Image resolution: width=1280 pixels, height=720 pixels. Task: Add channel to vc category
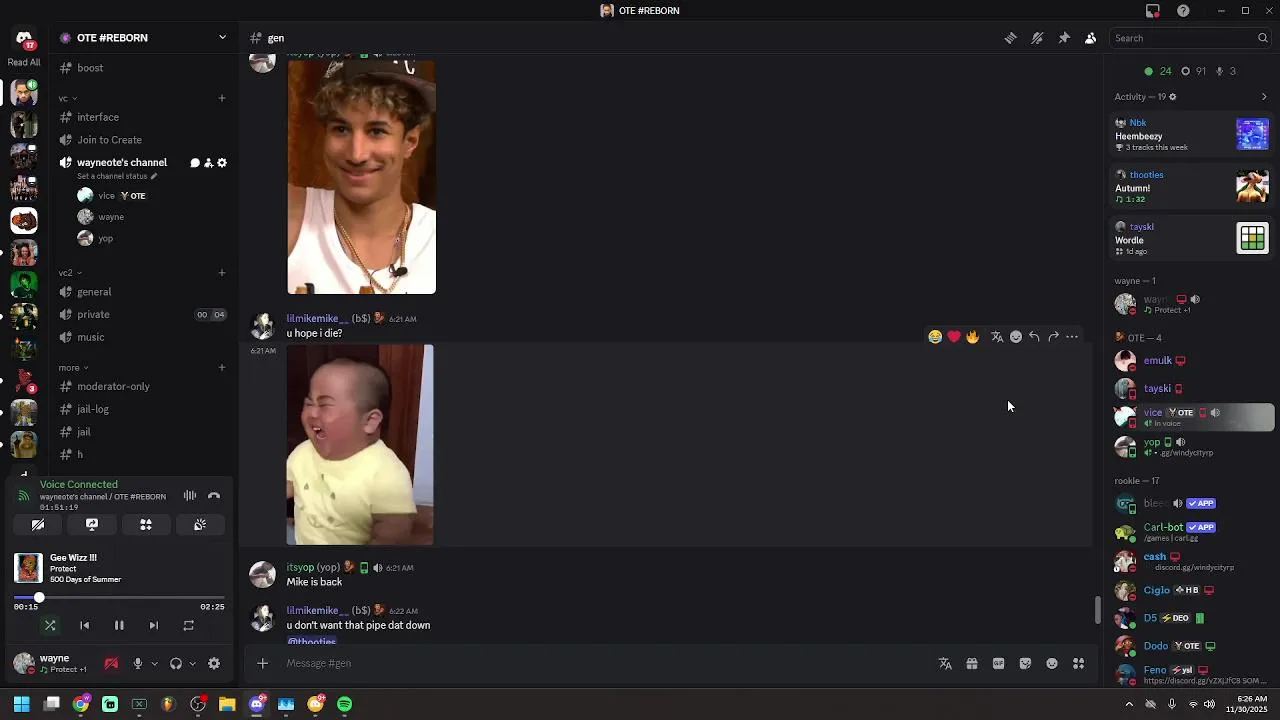pos(222,98)
